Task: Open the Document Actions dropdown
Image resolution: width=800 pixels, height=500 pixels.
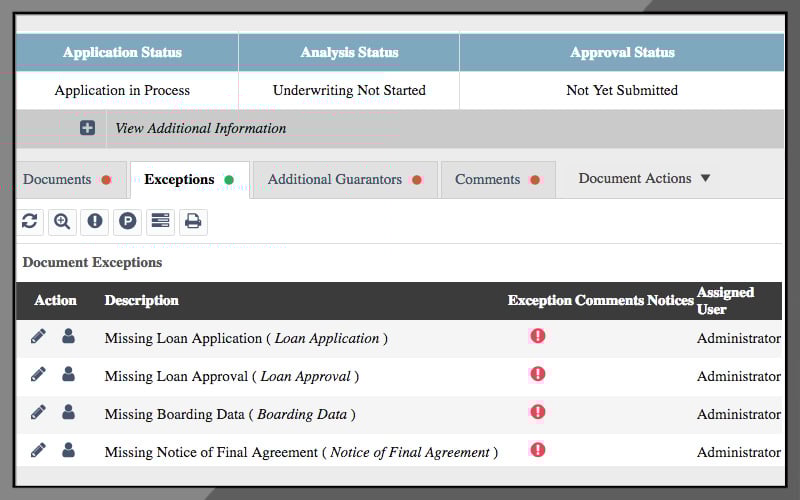Action: pyautogui.click(x=644, y=179)
